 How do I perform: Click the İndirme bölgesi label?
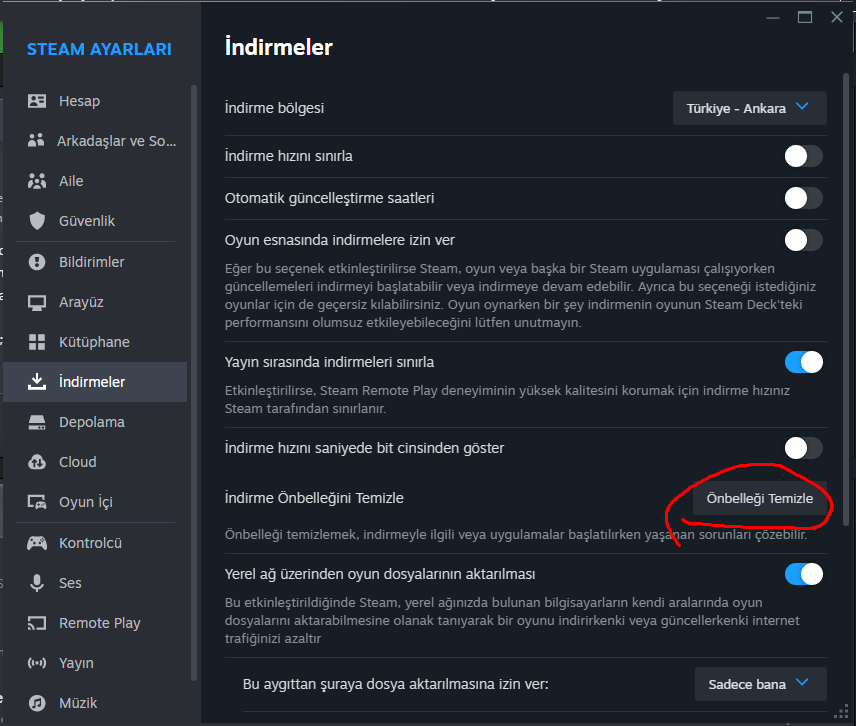[x=274, y=108]
